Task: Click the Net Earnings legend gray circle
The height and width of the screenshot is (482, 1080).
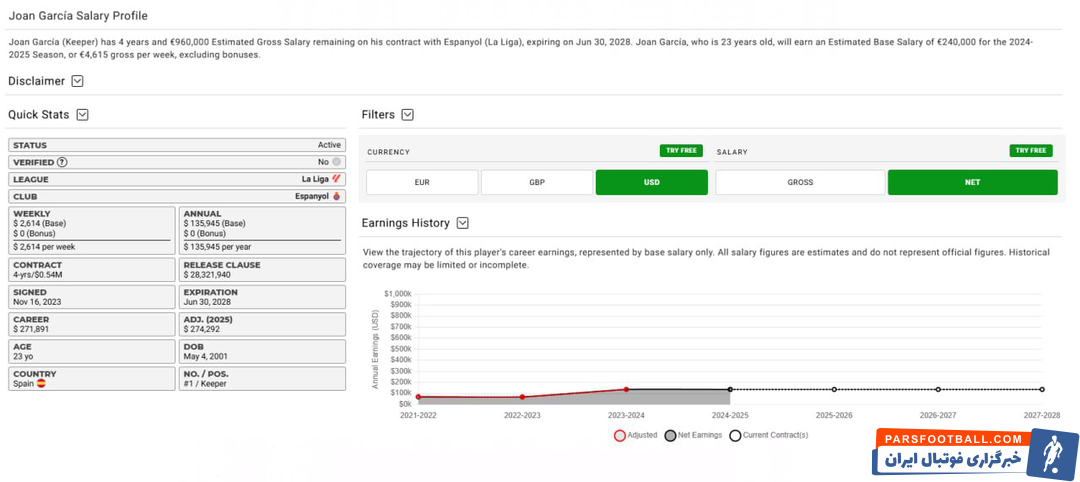Action: 670,435
